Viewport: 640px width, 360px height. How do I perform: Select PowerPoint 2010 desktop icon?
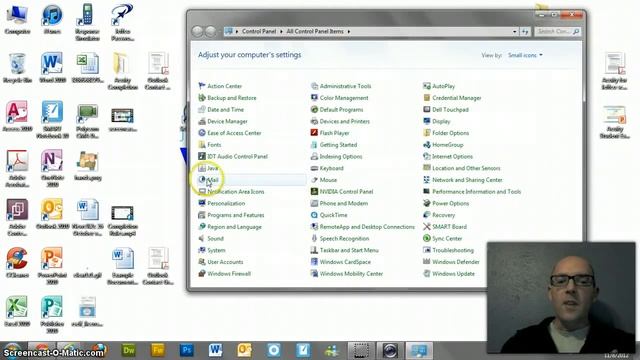click(x=52, y=265)
